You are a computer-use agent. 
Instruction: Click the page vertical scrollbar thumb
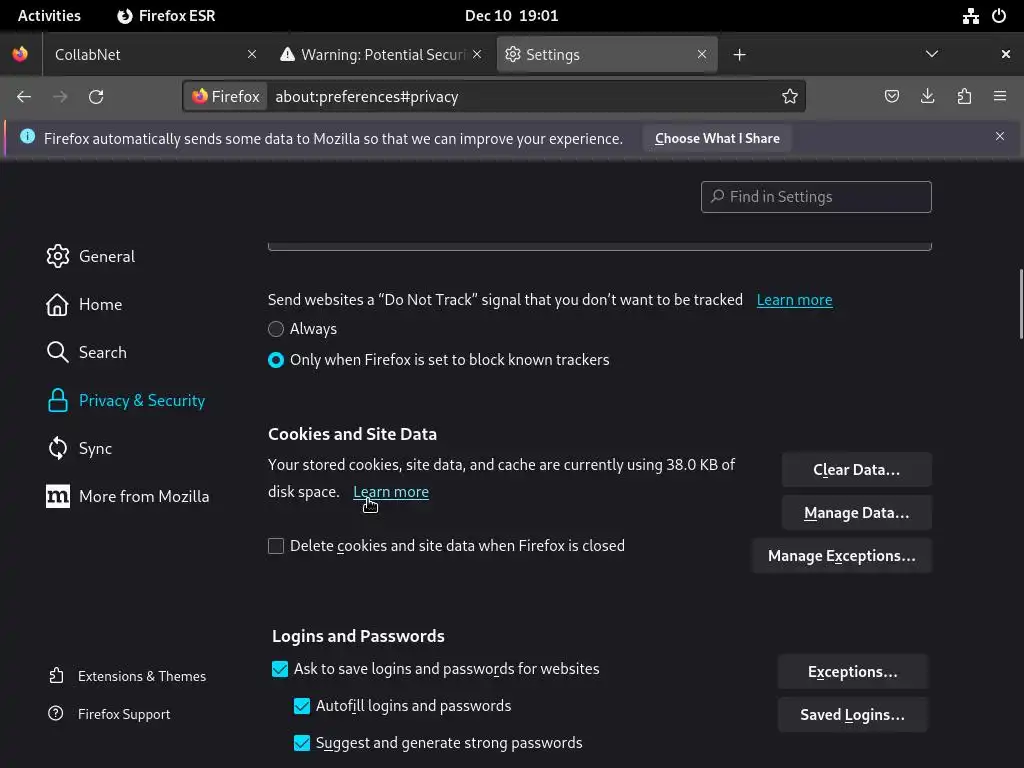[x=1020, y=303]
